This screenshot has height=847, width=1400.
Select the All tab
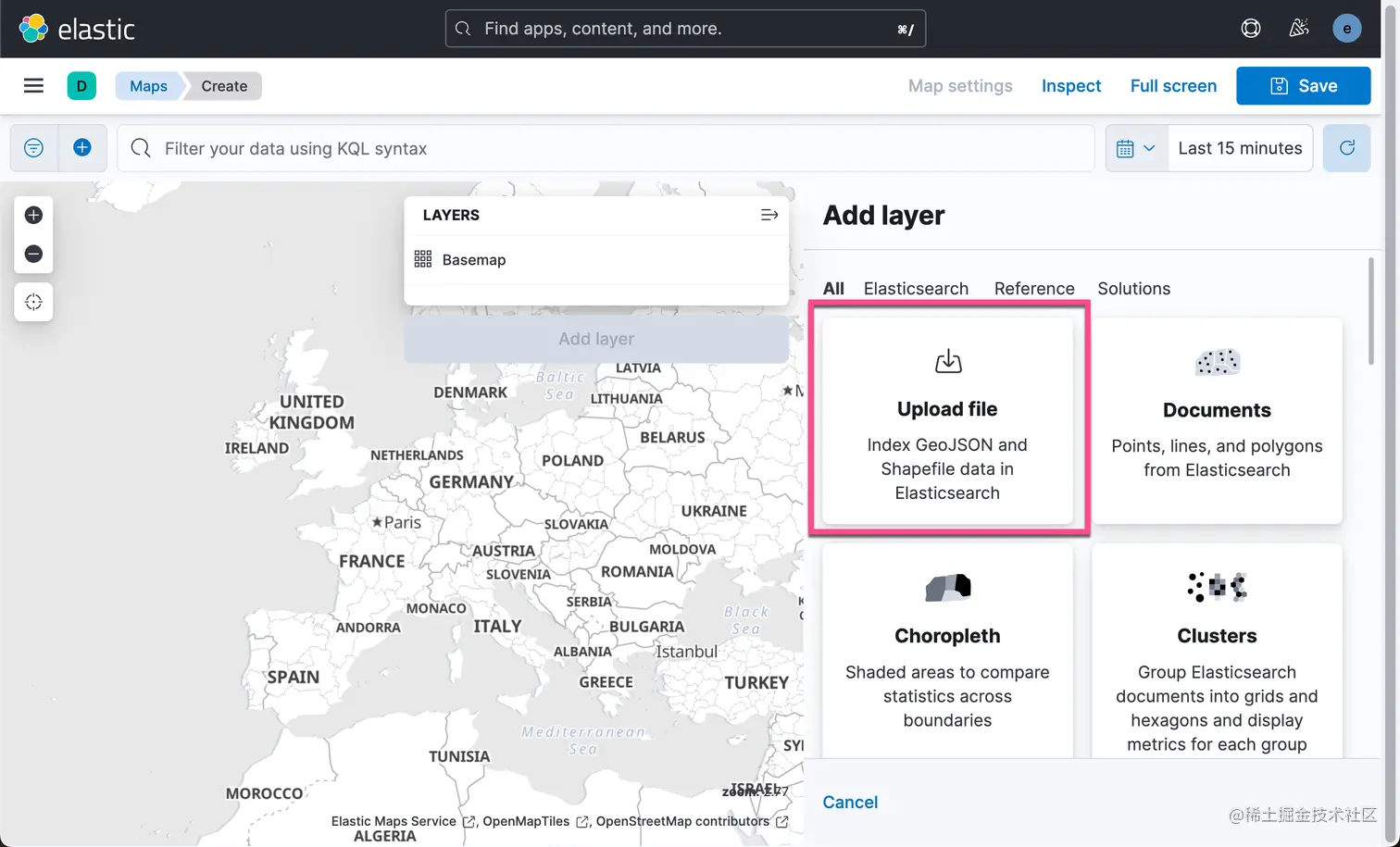click(833, 289)
